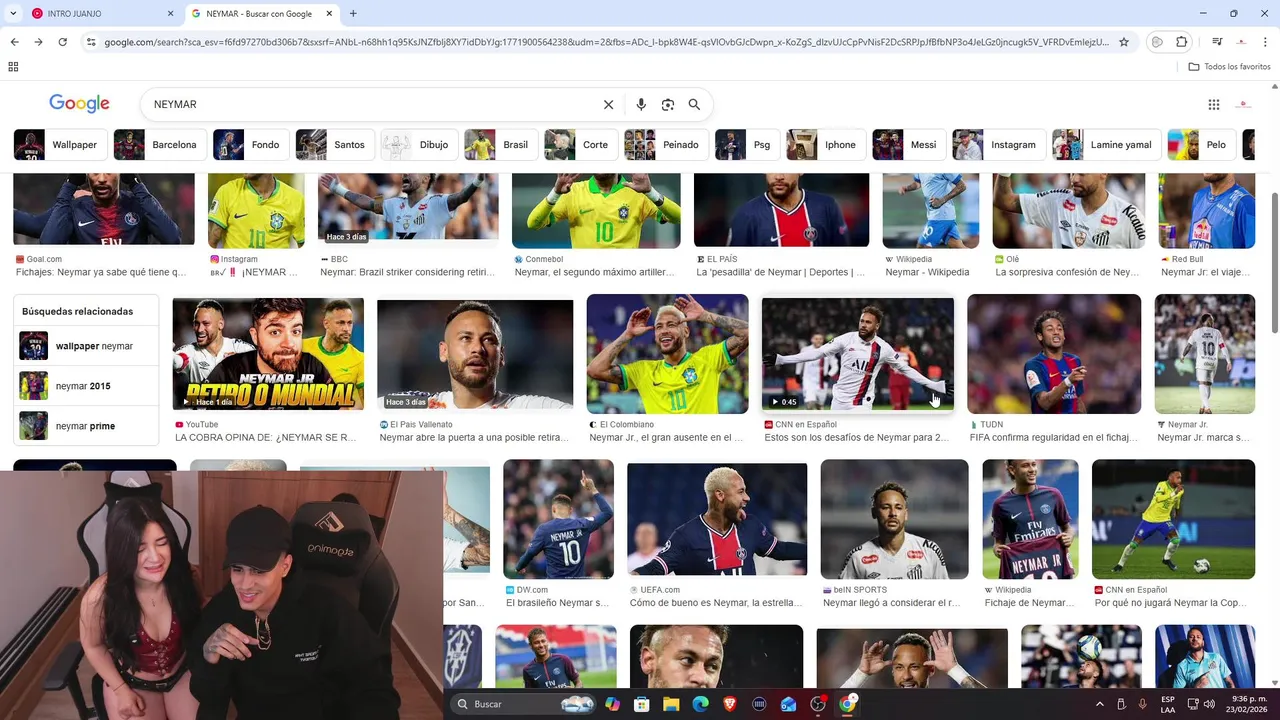Open Copilot from the taskbar

pyautogui.click(x=612, y=704)
